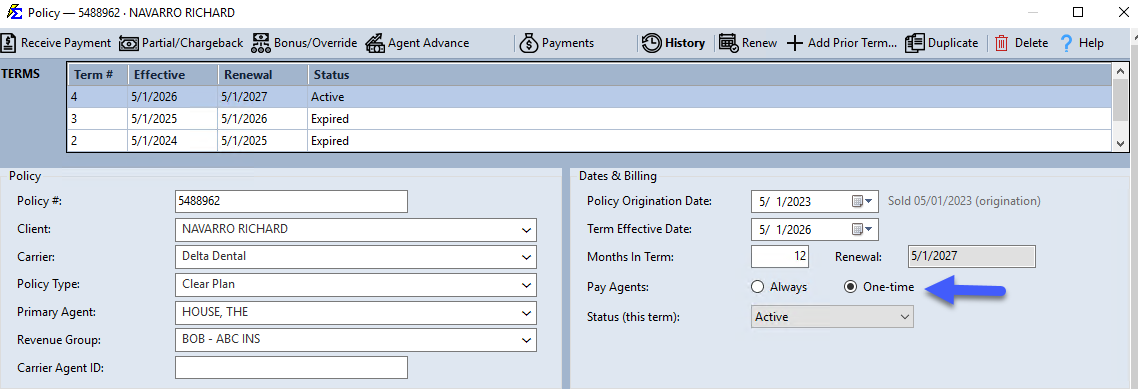Select term 3 row in terms list
Image resolution: width=1138 pixels, height=389 pixels.
pos(589,119)
